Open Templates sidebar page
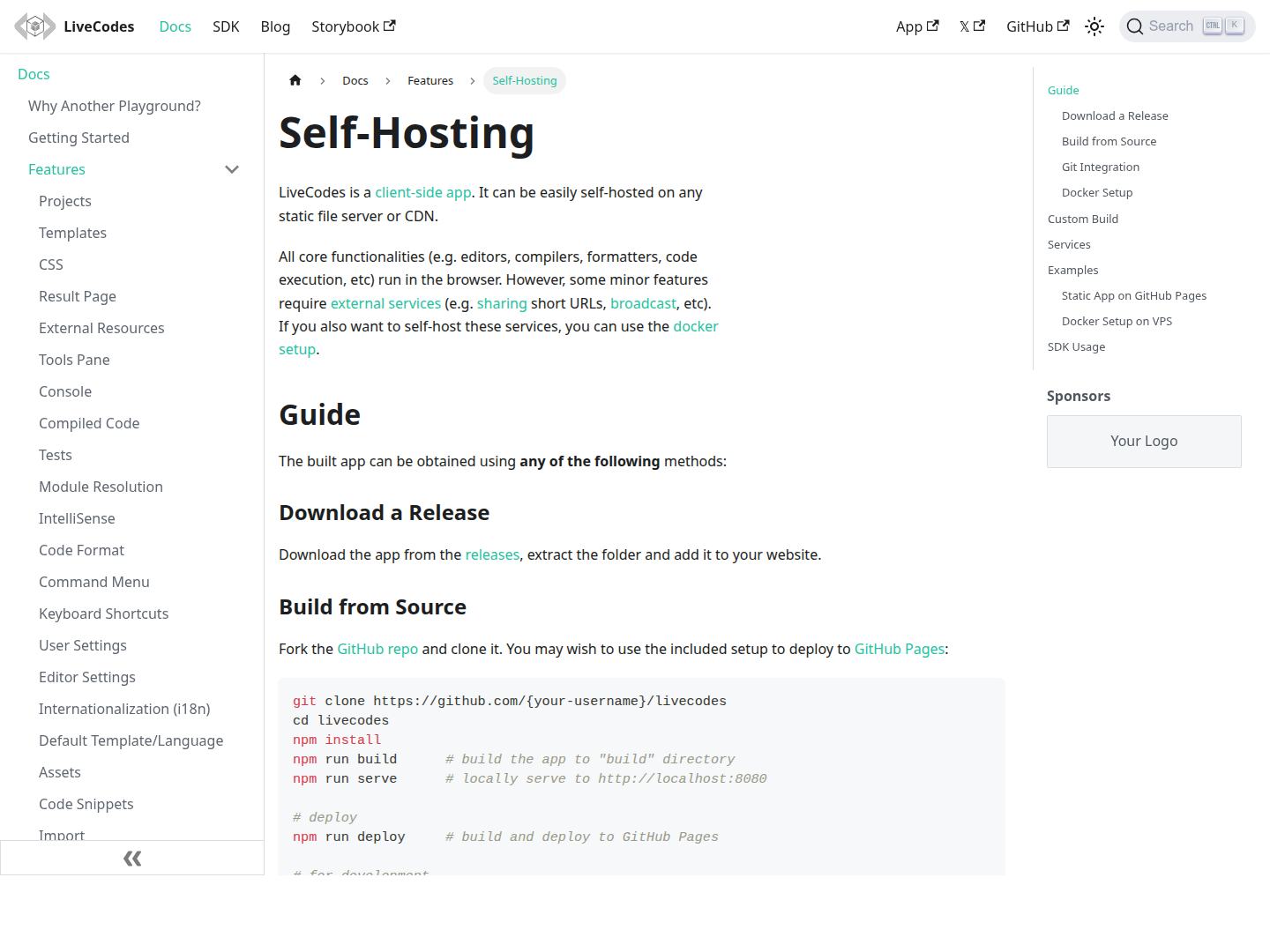Viewport: 1270px width, 952px height. coord(72,233)
